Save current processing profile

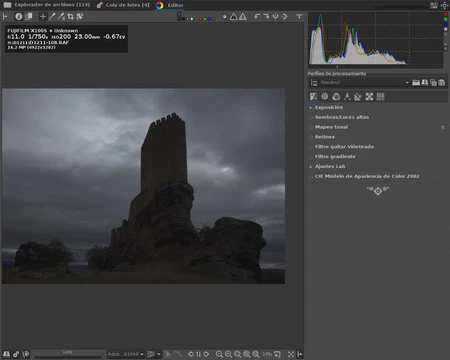pos(425,82)
